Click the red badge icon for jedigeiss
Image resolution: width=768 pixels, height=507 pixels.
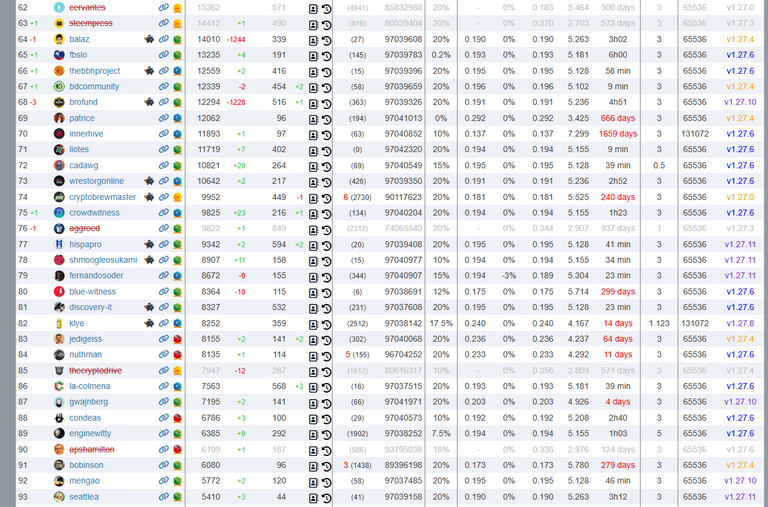[x=177, y=339]
